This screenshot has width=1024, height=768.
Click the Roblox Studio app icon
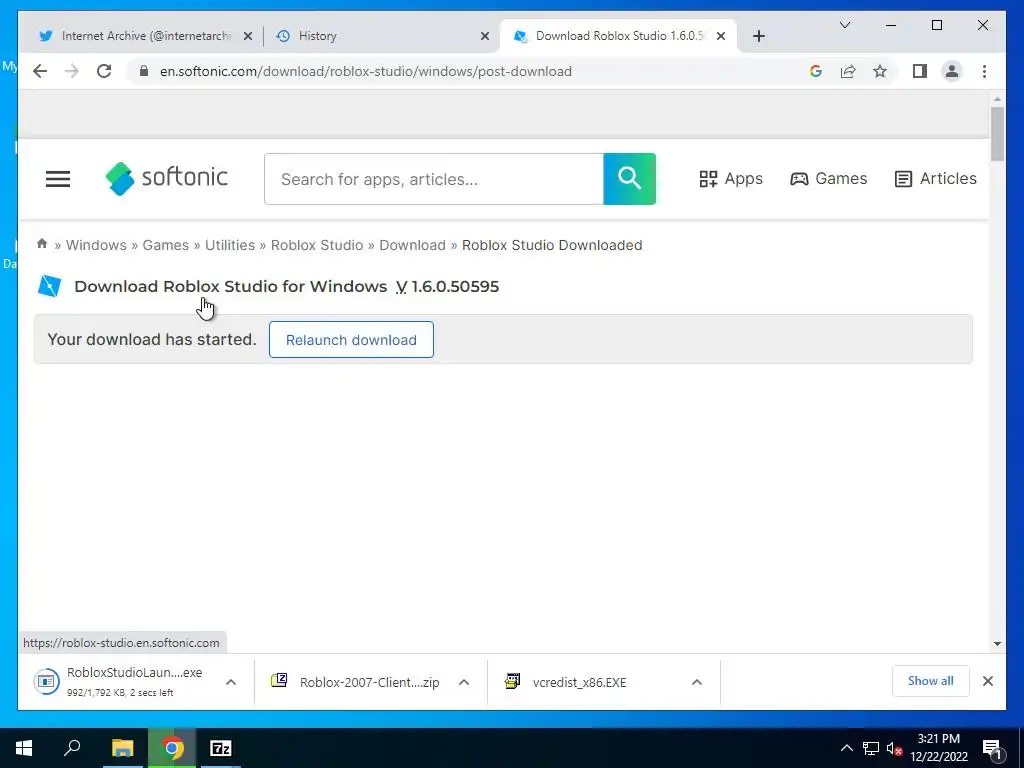tap(50, 286)
